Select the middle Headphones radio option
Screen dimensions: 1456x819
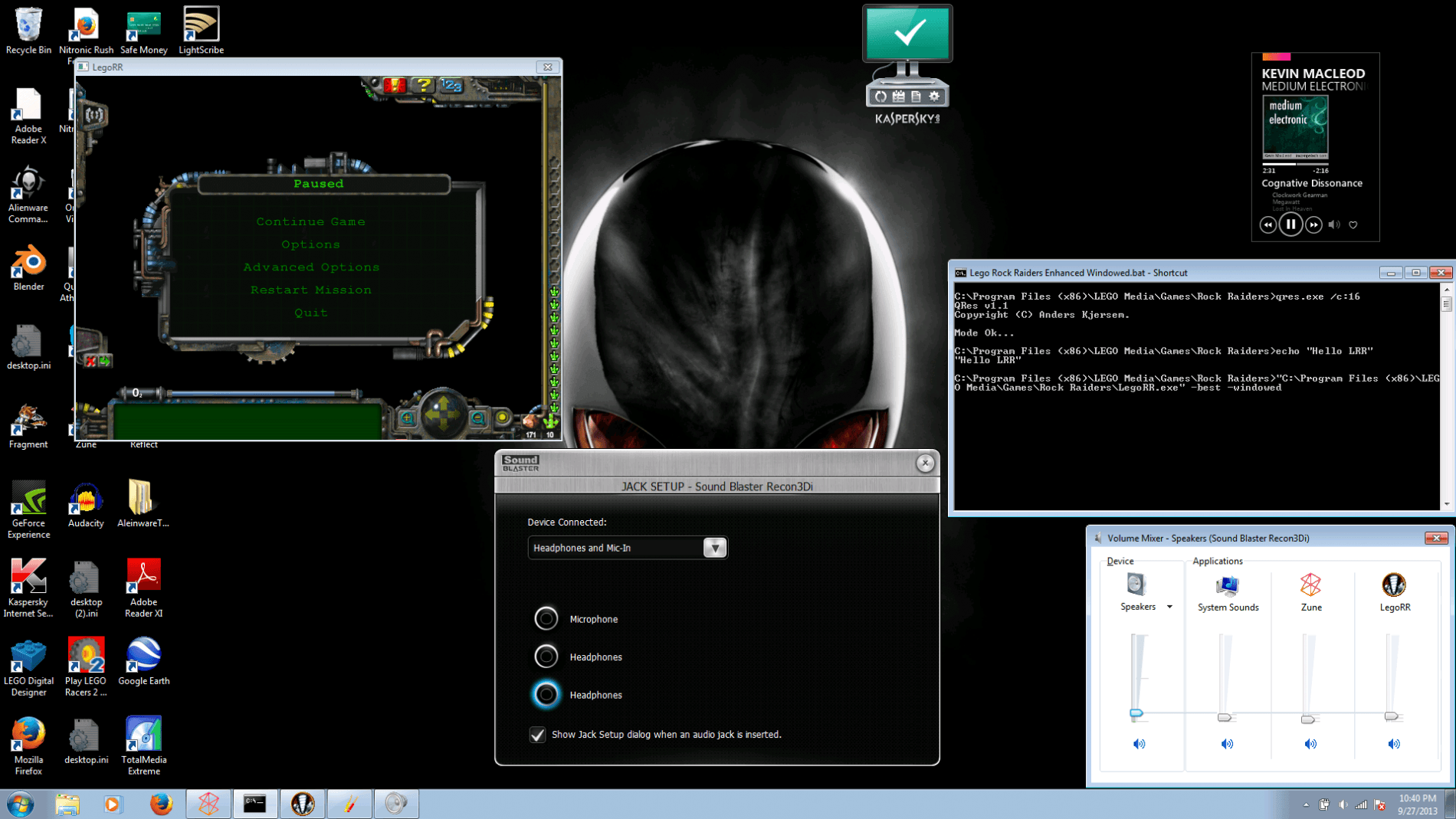click(x=546, y=657)
